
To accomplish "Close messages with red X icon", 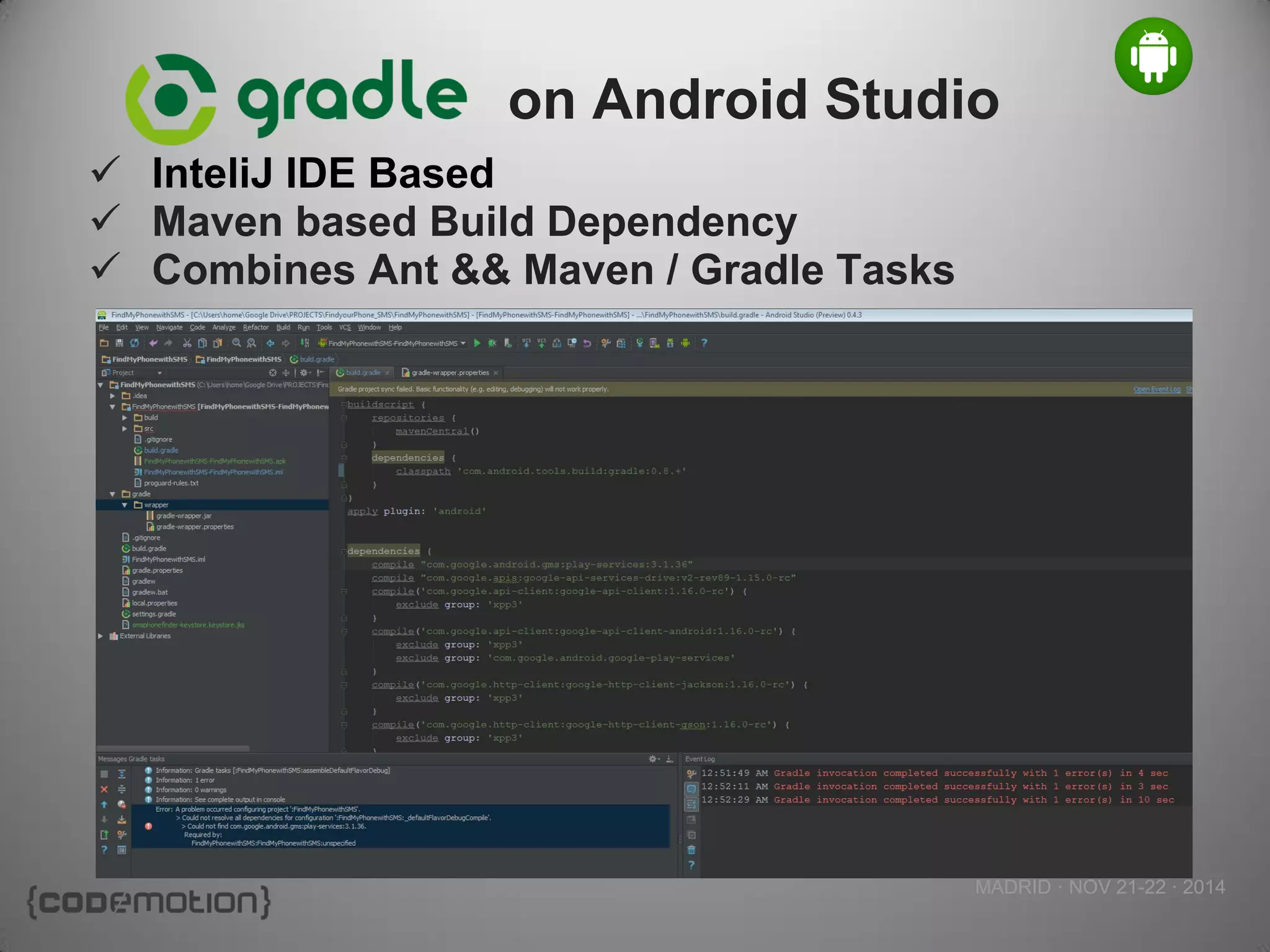I will 104,789.
